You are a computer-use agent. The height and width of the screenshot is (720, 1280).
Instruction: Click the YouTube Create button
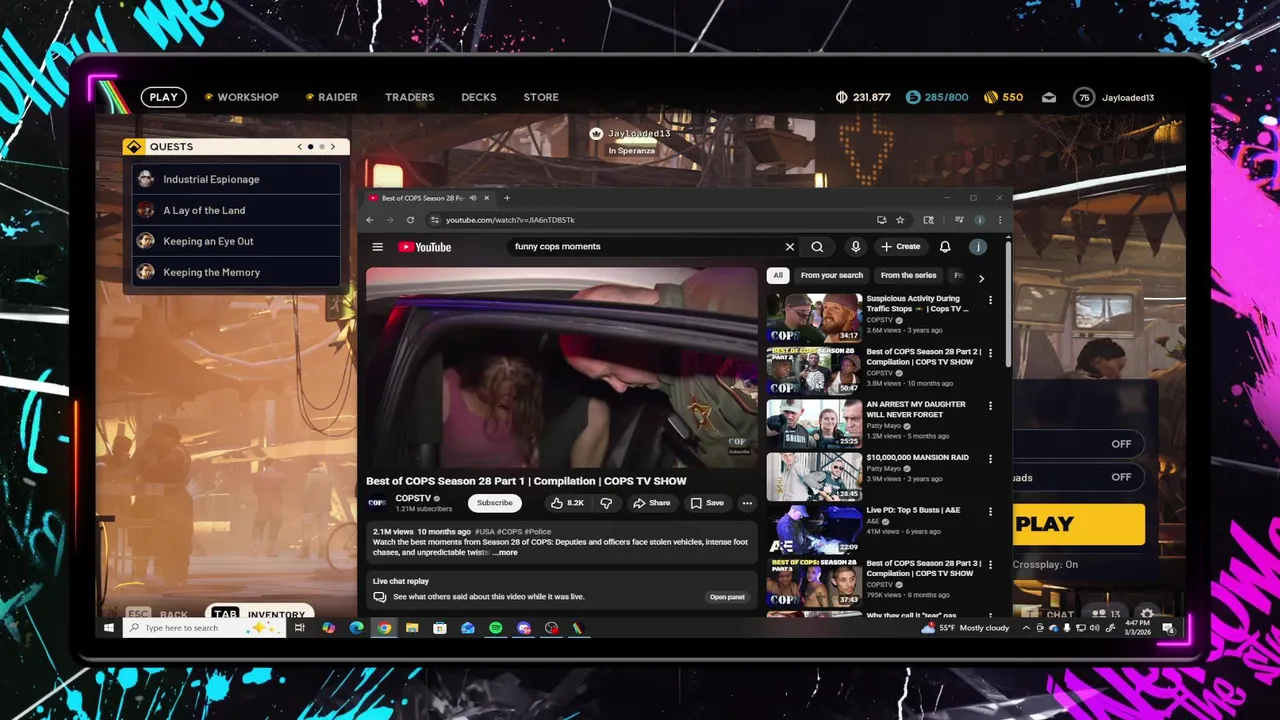pyautogui.click(x=900, y=247)
